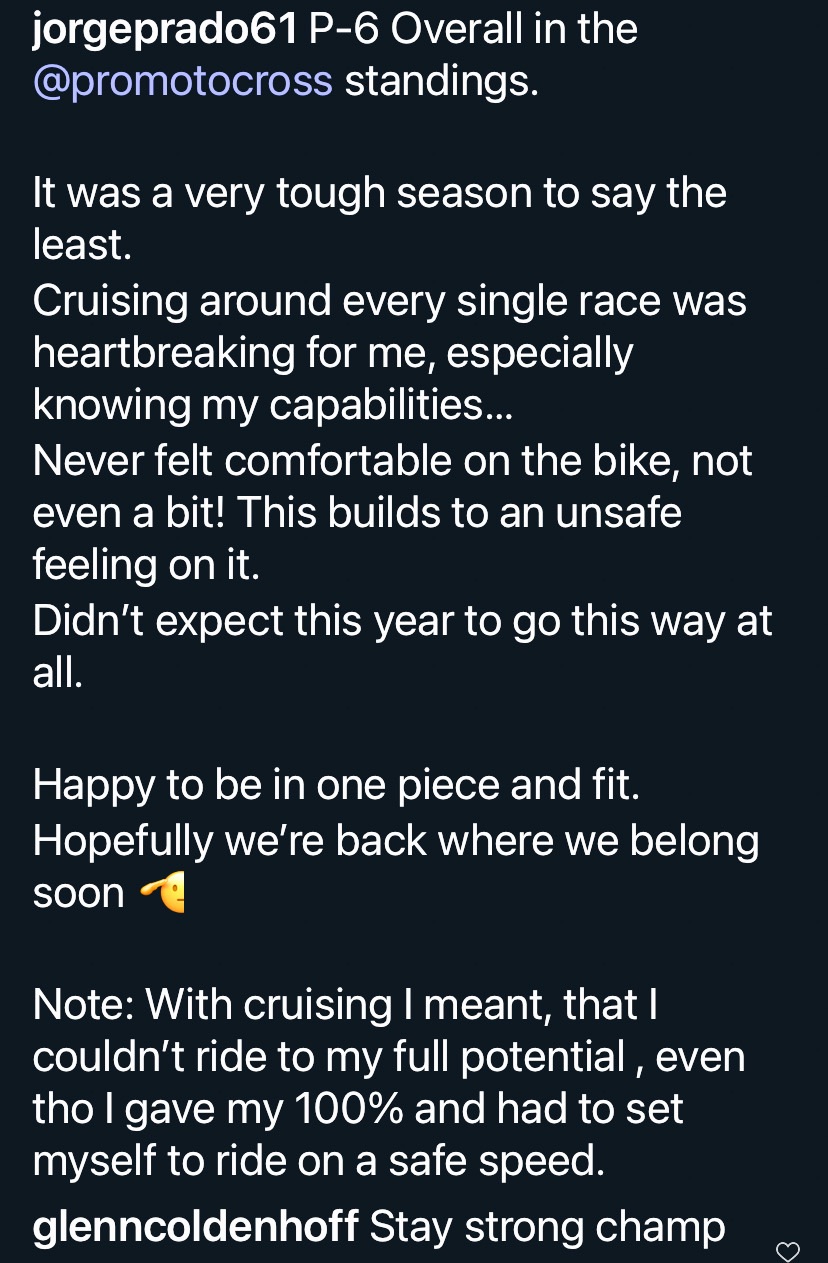Tap the saluting face emoji after 'soon'
The image size is (828, 1263).
pos(161,893)
